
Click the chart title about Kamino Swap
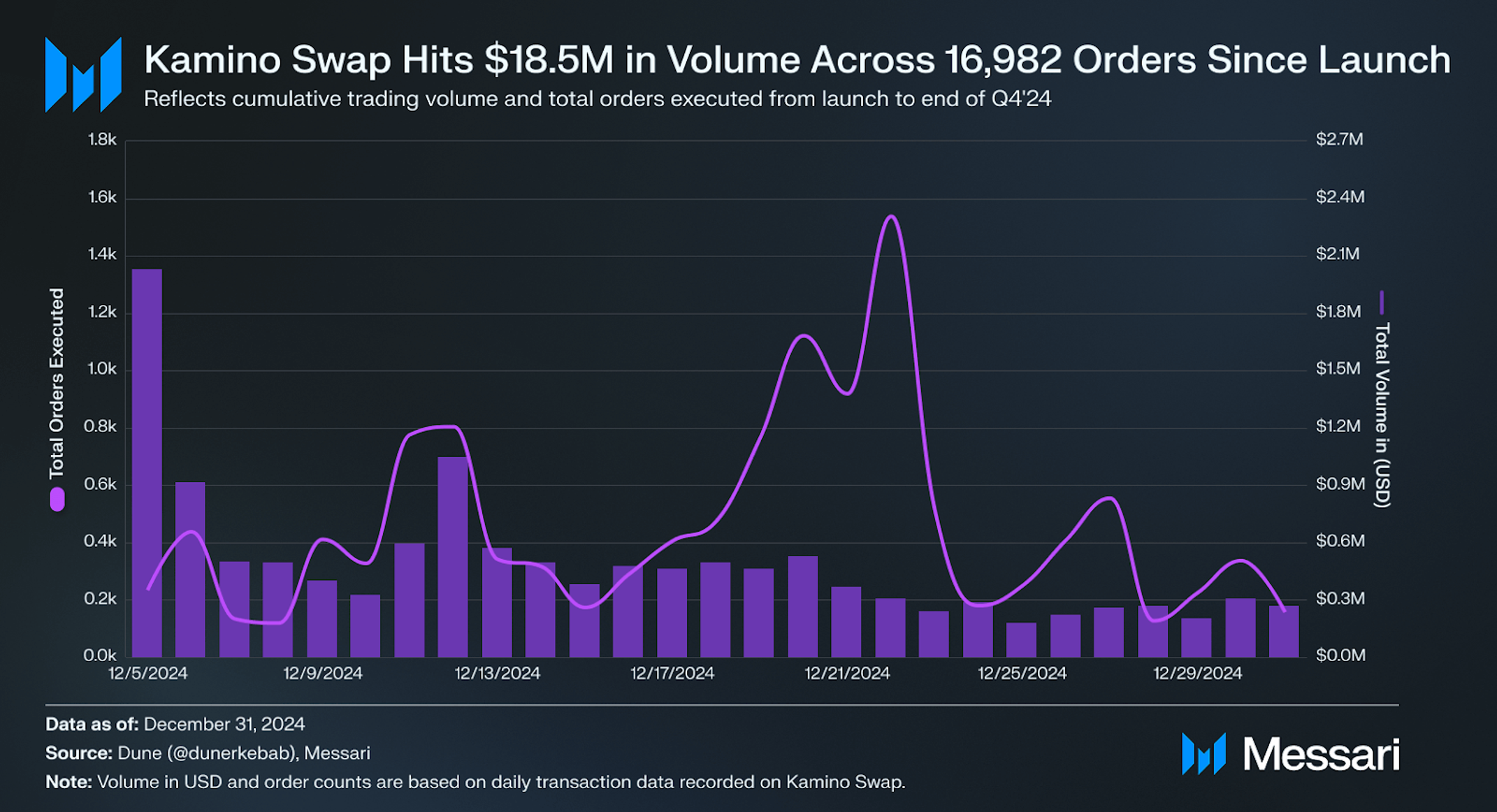click(797, 60)
